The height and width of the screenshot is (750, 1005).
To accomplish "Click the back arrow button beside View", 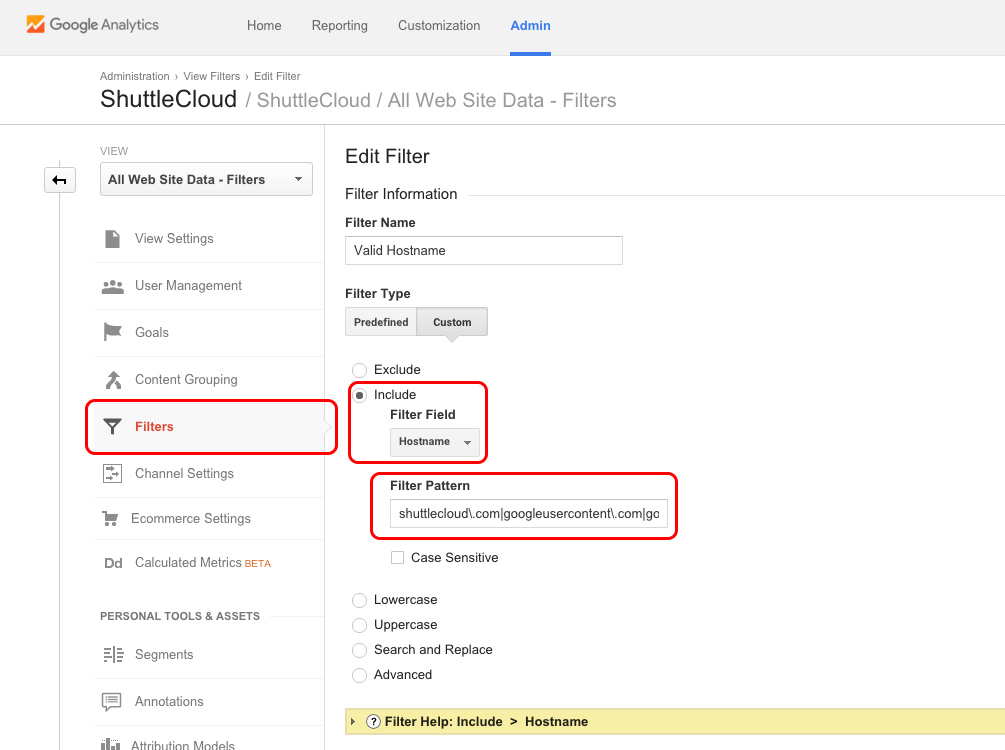I will [x=60, y=180].
